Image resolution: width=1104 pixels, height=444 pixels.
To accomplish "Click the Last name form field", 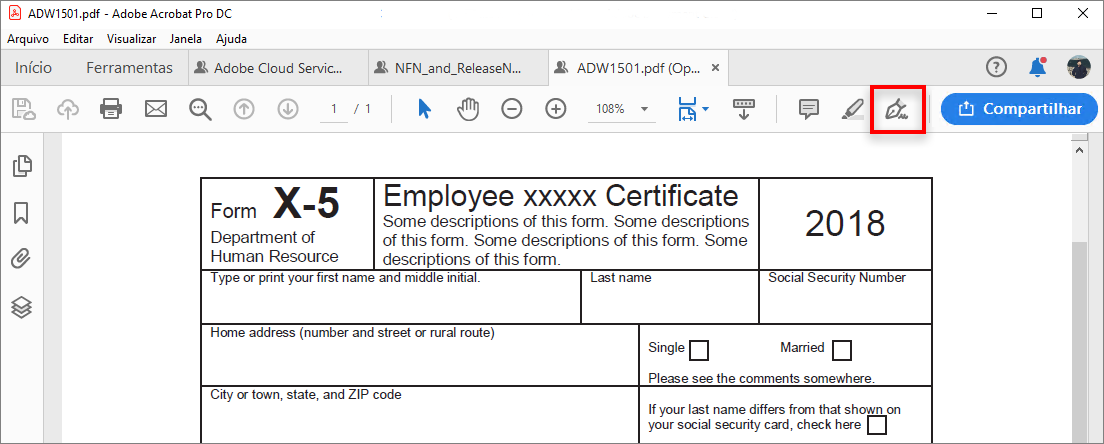I will (x=670, y=297).
